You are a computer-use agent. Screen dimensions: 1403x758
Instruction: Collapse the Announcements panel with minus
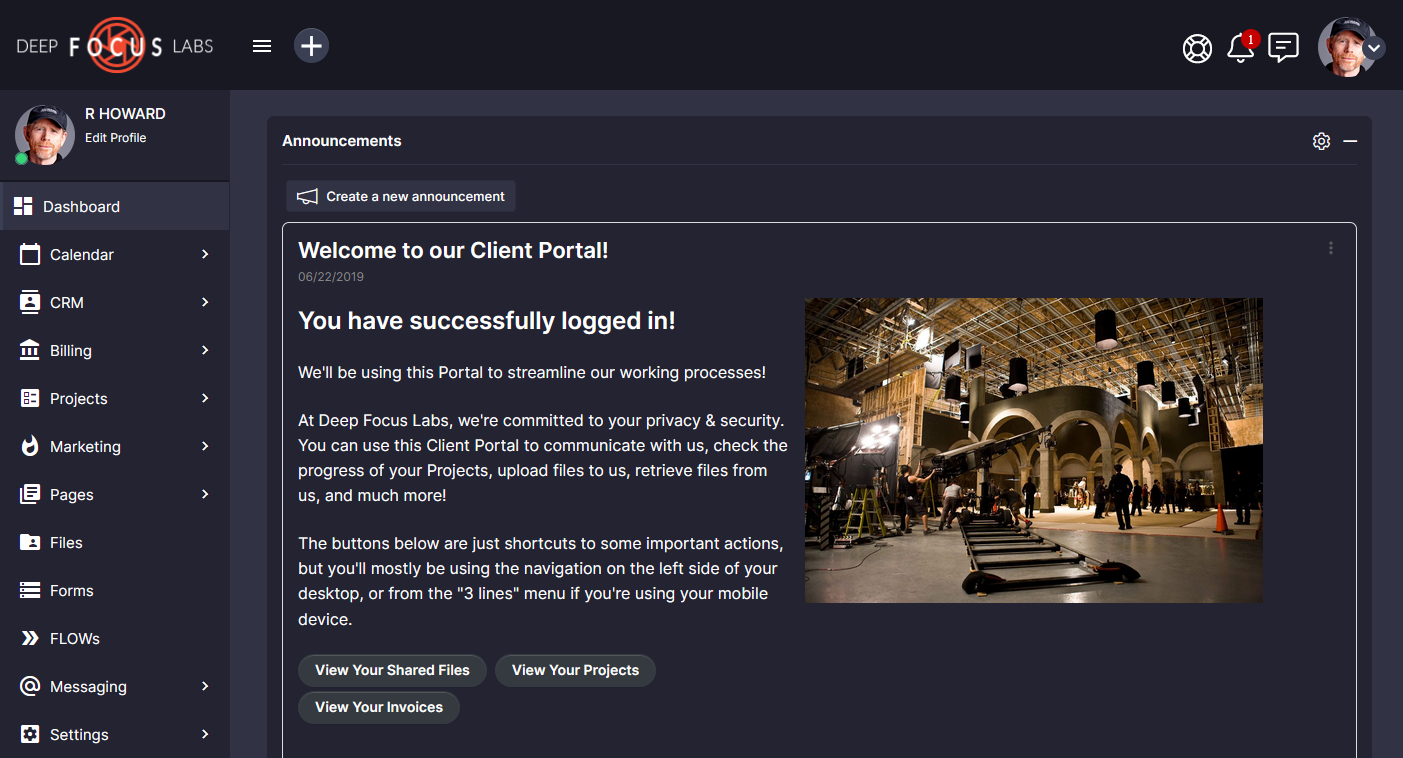click(x=1350, y=141)
